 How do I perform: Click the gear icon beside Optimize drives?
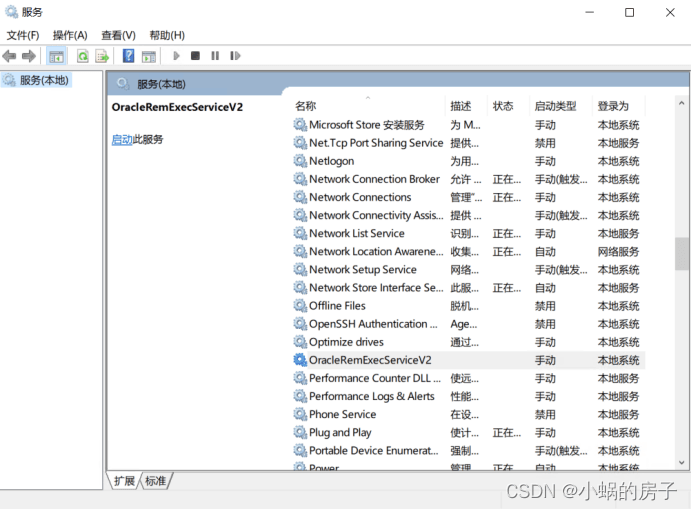[x=300, y=342]
